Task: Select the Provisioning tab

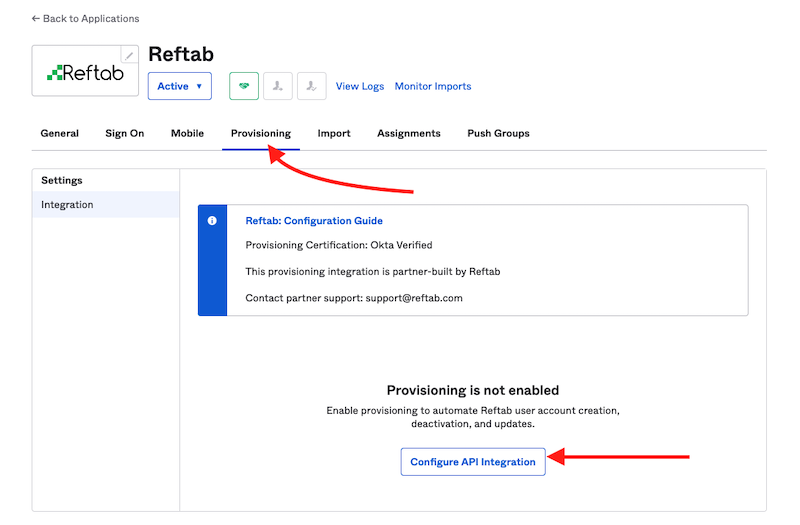Action: click(261, 133)
